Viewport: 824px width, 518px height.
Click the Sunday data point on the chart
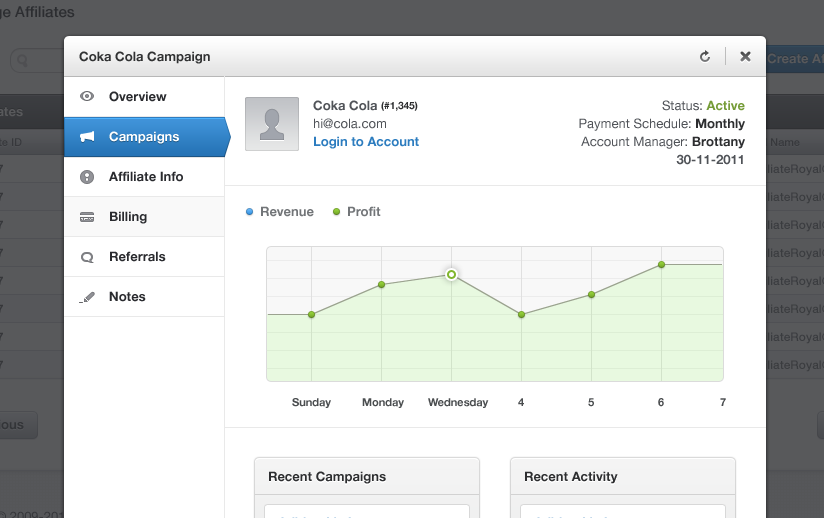pos(312,314)
